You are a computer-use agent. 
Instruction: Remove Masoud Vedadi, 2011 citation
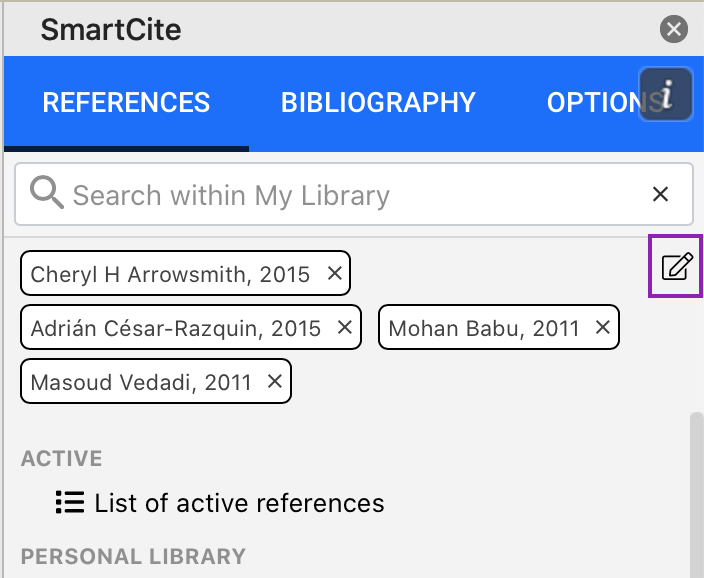[275, 381]
